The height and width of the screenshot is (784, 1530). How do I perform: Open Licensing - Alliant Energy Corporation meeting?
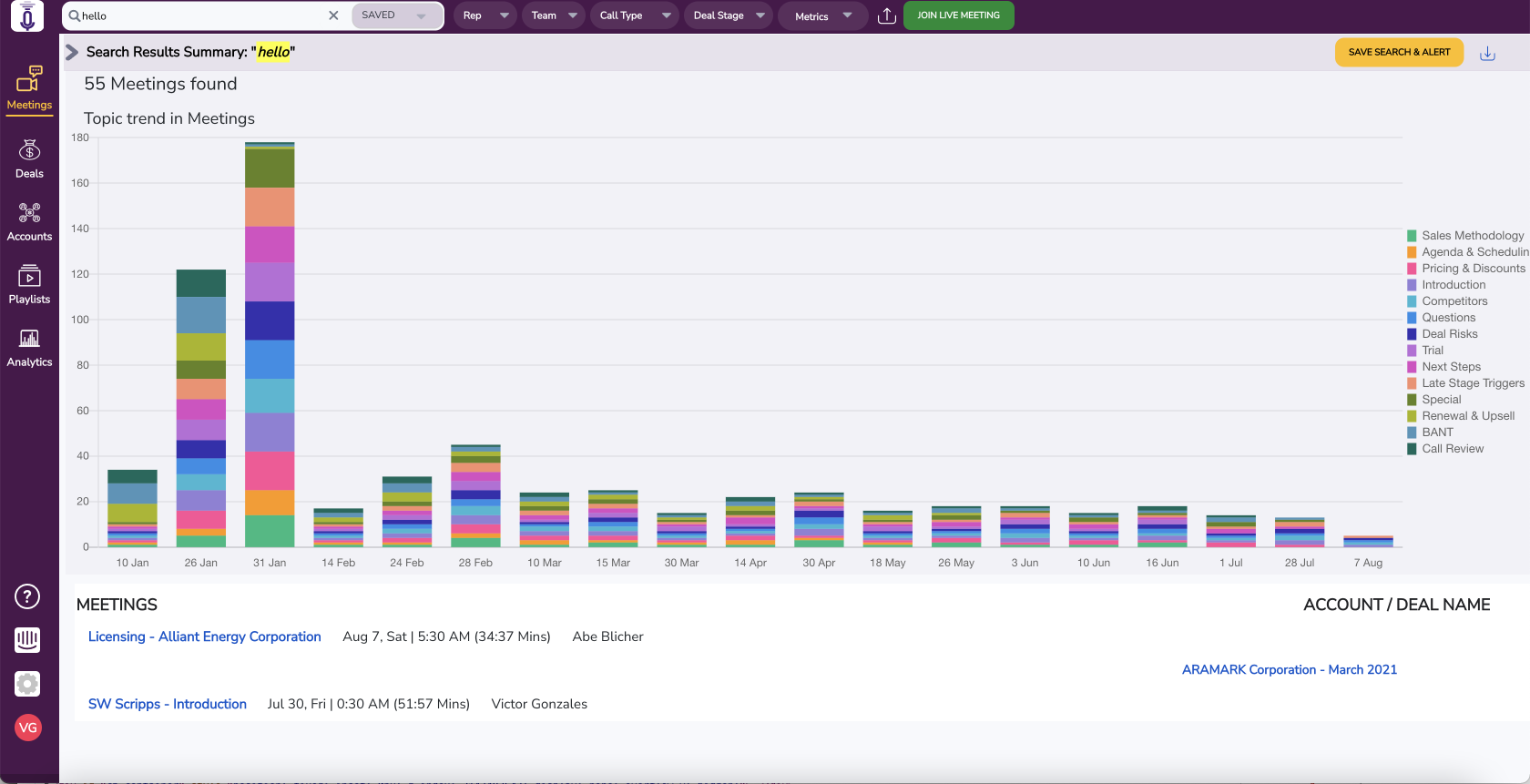(x=204, y=636)
